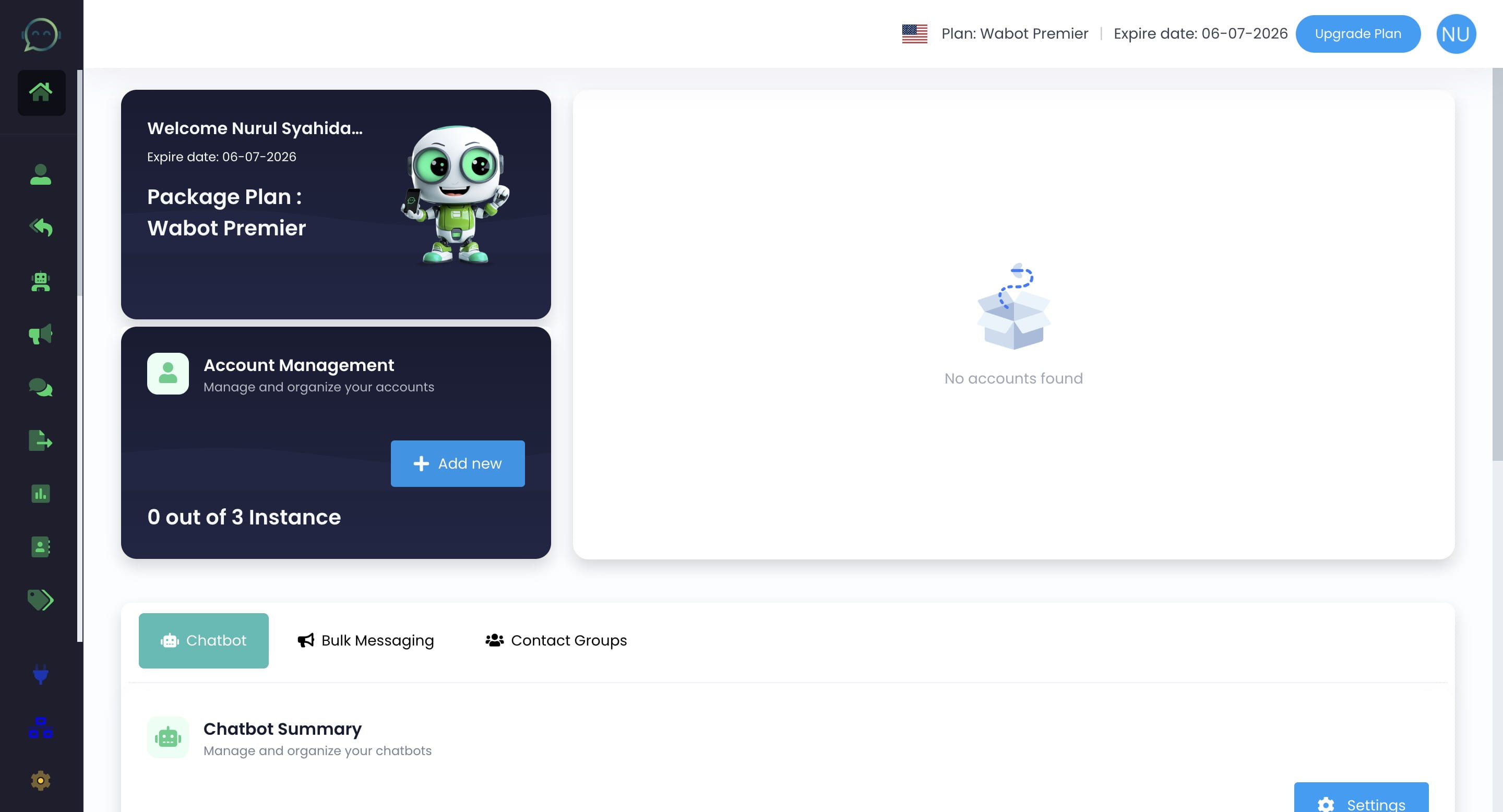Switch to the Bulk Messaging tab
This screenshot has height=812, width=1503.
(x=366, y=640)
